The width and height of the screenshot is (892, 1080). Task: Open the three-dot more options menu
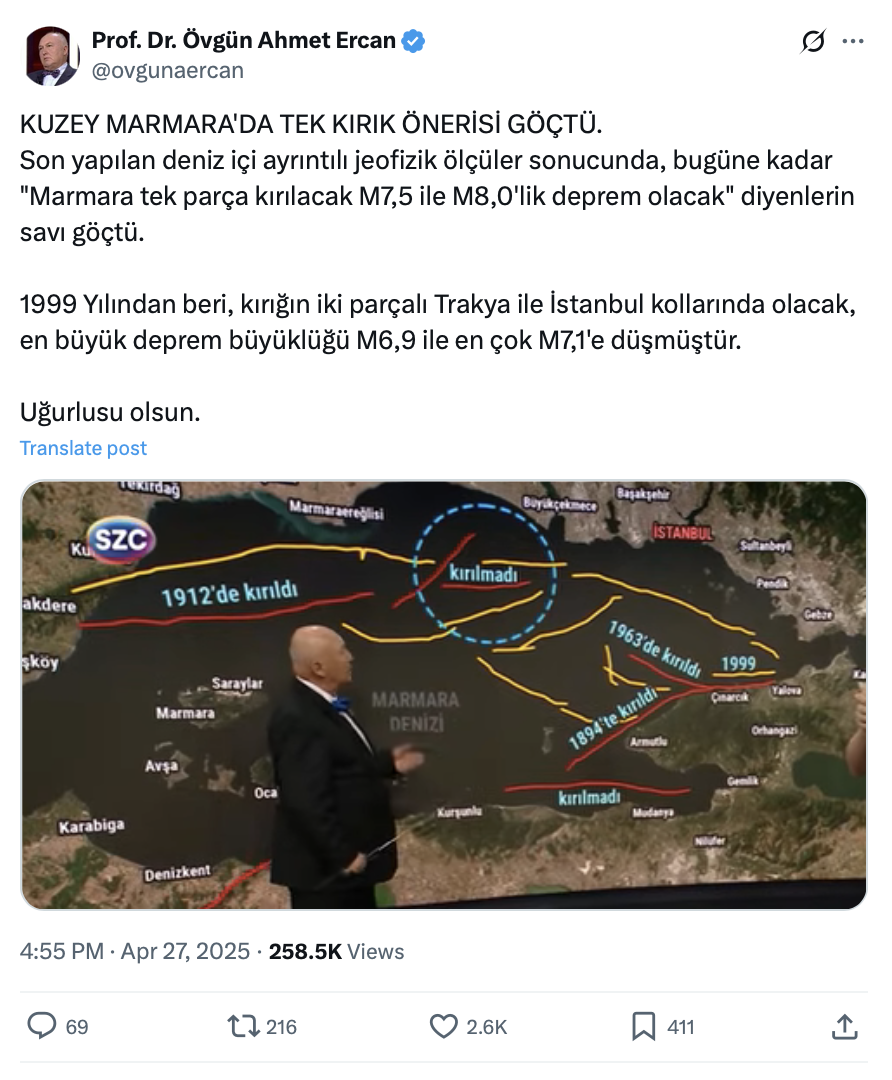[x=853, y=41]
